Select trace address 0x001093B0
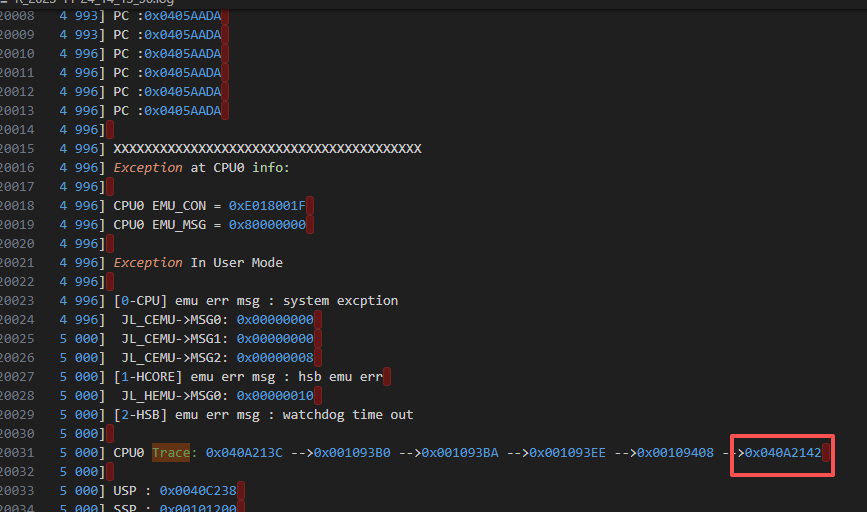 (352, 453)
